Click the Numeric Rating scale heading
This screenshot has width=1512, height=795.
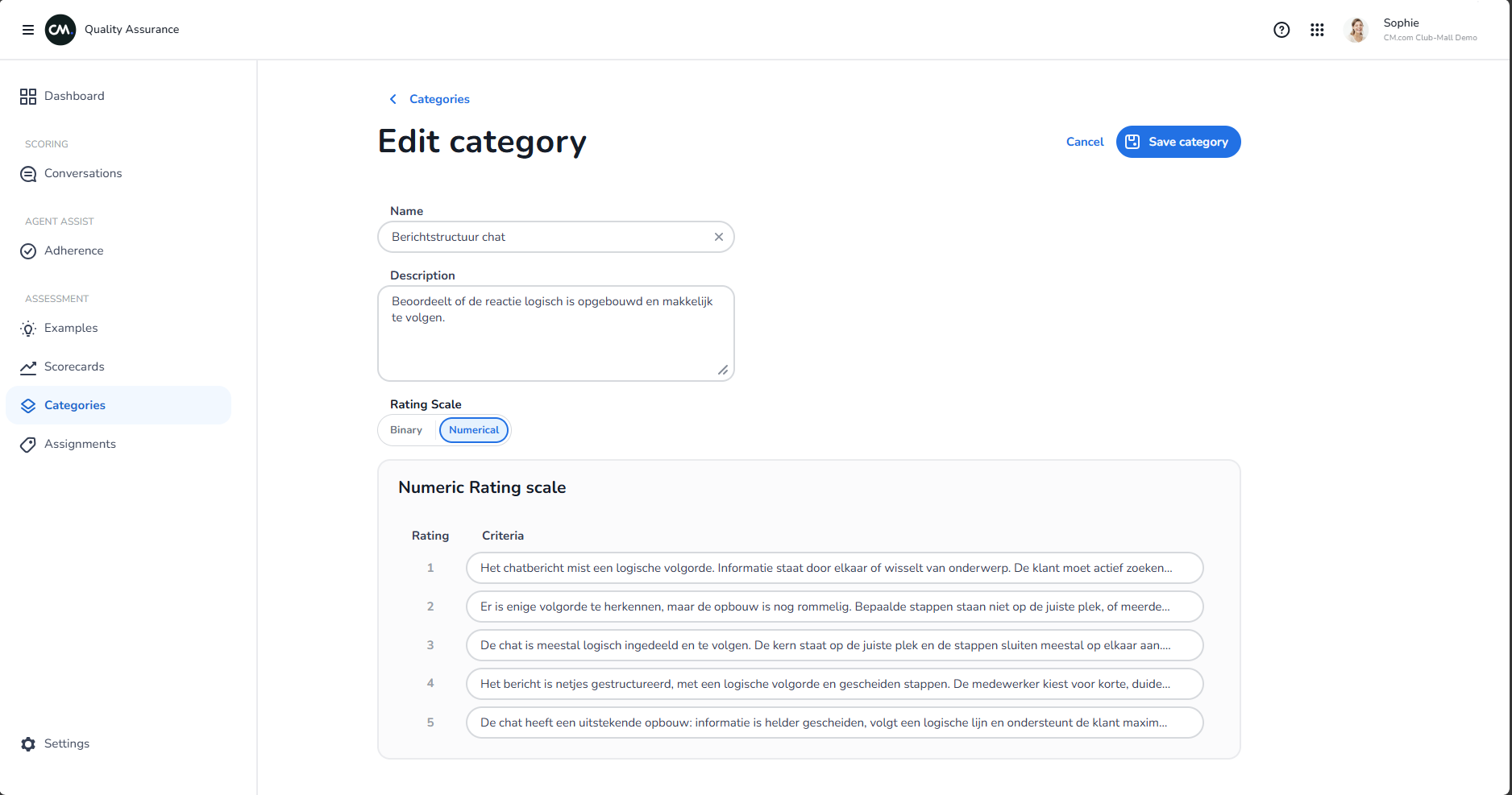tap(482, 487)
